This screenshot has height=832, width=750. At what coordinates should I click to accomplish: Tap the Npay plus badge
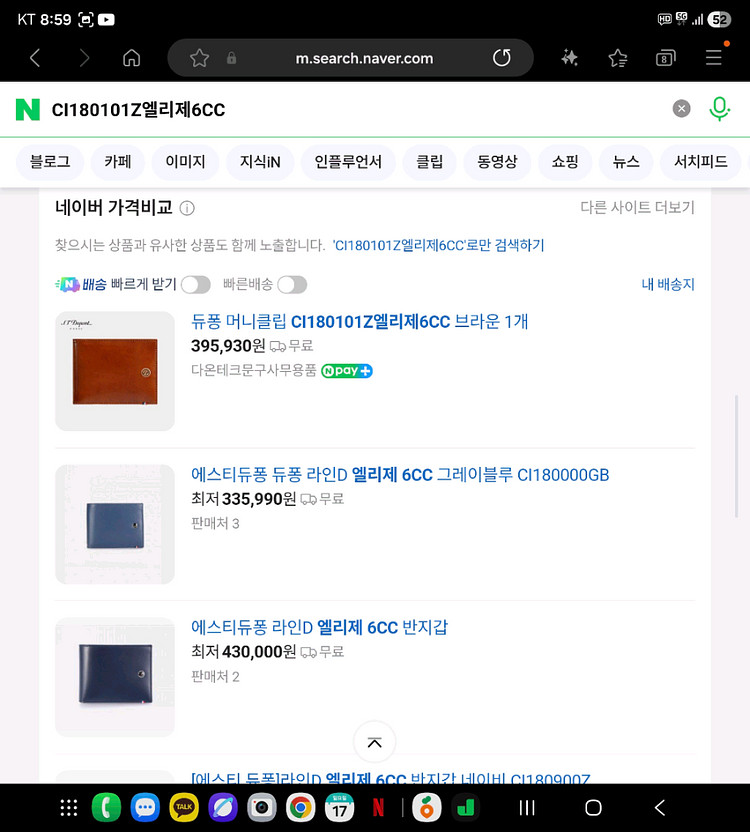[347, 371]
